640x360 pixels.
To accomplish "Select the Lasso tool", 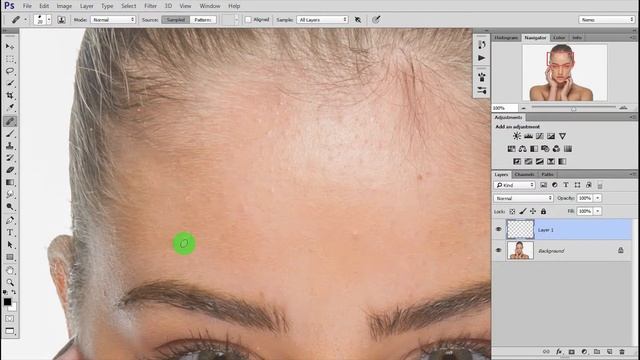I will click(10, 71).
